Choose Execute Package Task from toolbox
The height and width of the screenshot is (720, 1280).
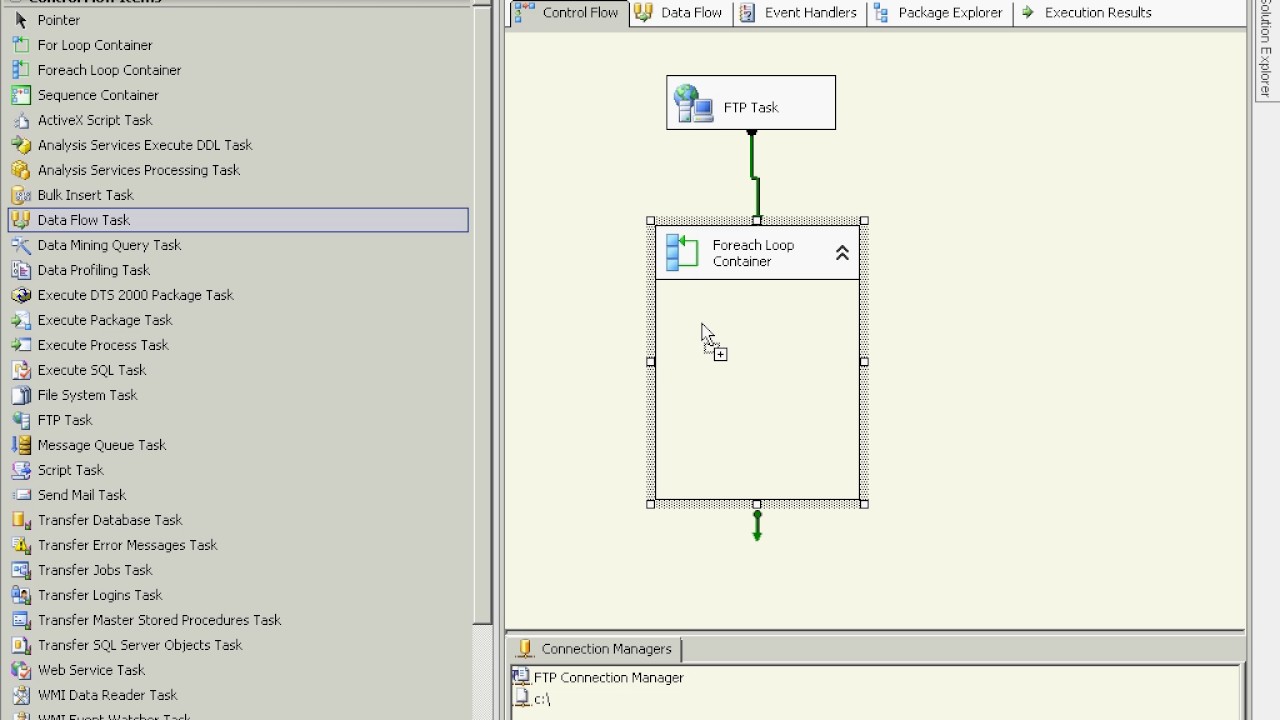pos(105,320)
